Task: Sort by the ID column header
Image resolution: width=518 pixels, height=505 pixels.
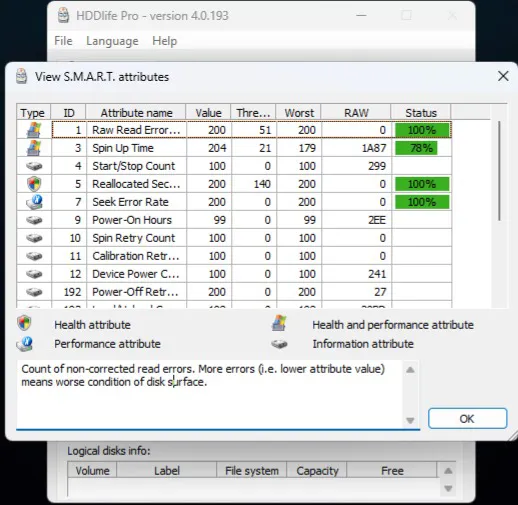Action: 69,113
